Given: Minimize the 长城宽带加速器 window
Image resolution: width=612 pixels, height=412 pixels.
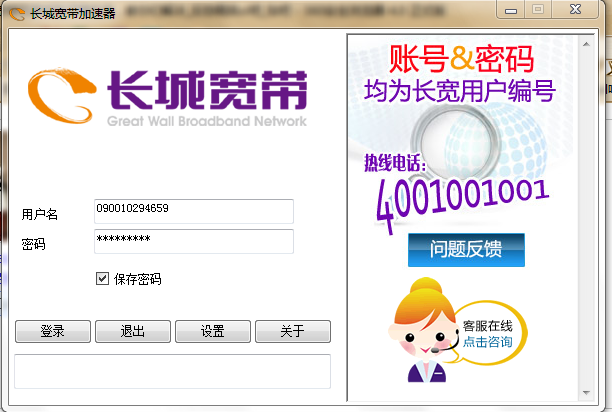Looking at the screenshot, I should tap(511, 10).
